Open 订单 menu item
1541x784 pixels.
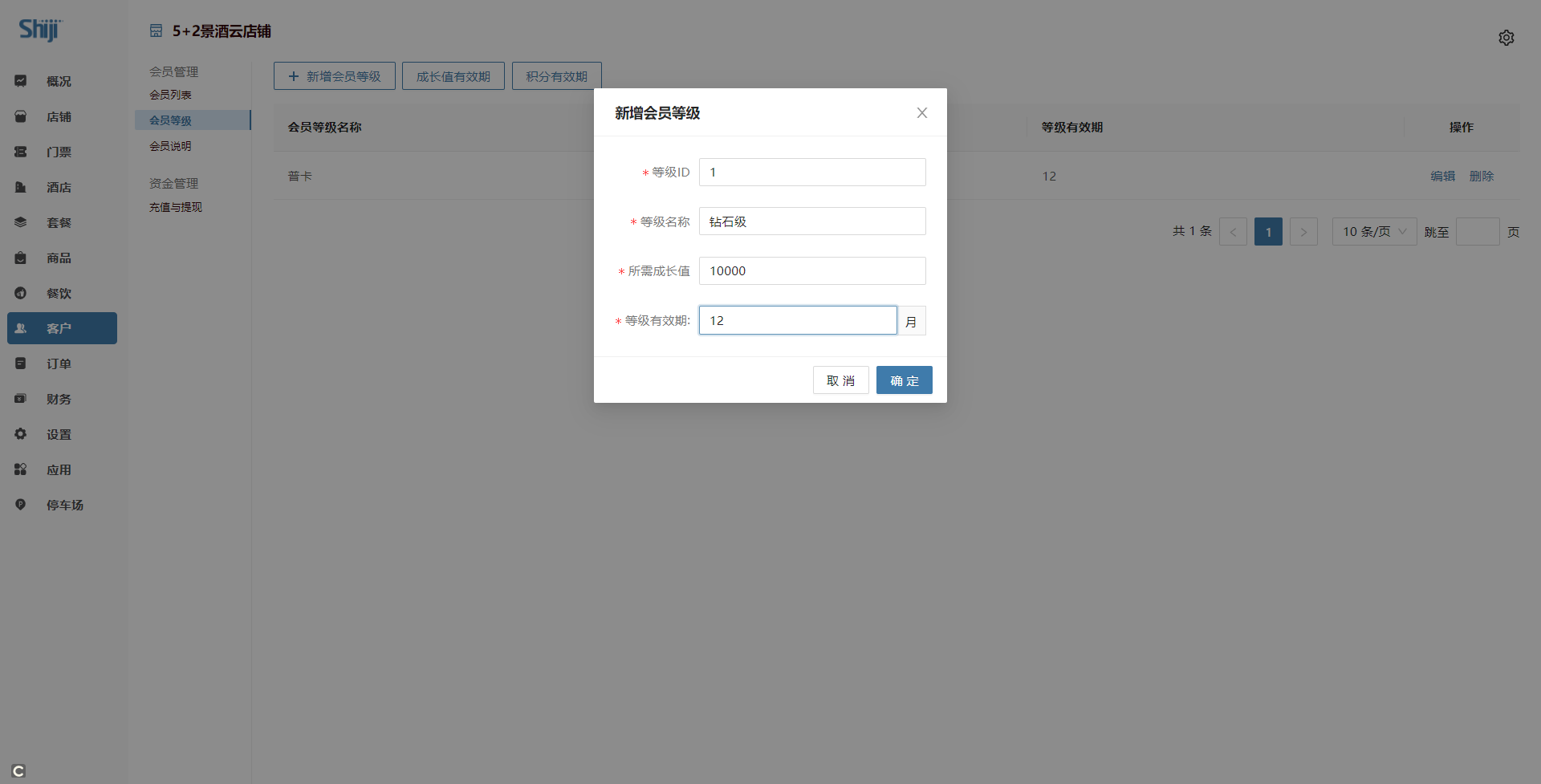(62, 364)
